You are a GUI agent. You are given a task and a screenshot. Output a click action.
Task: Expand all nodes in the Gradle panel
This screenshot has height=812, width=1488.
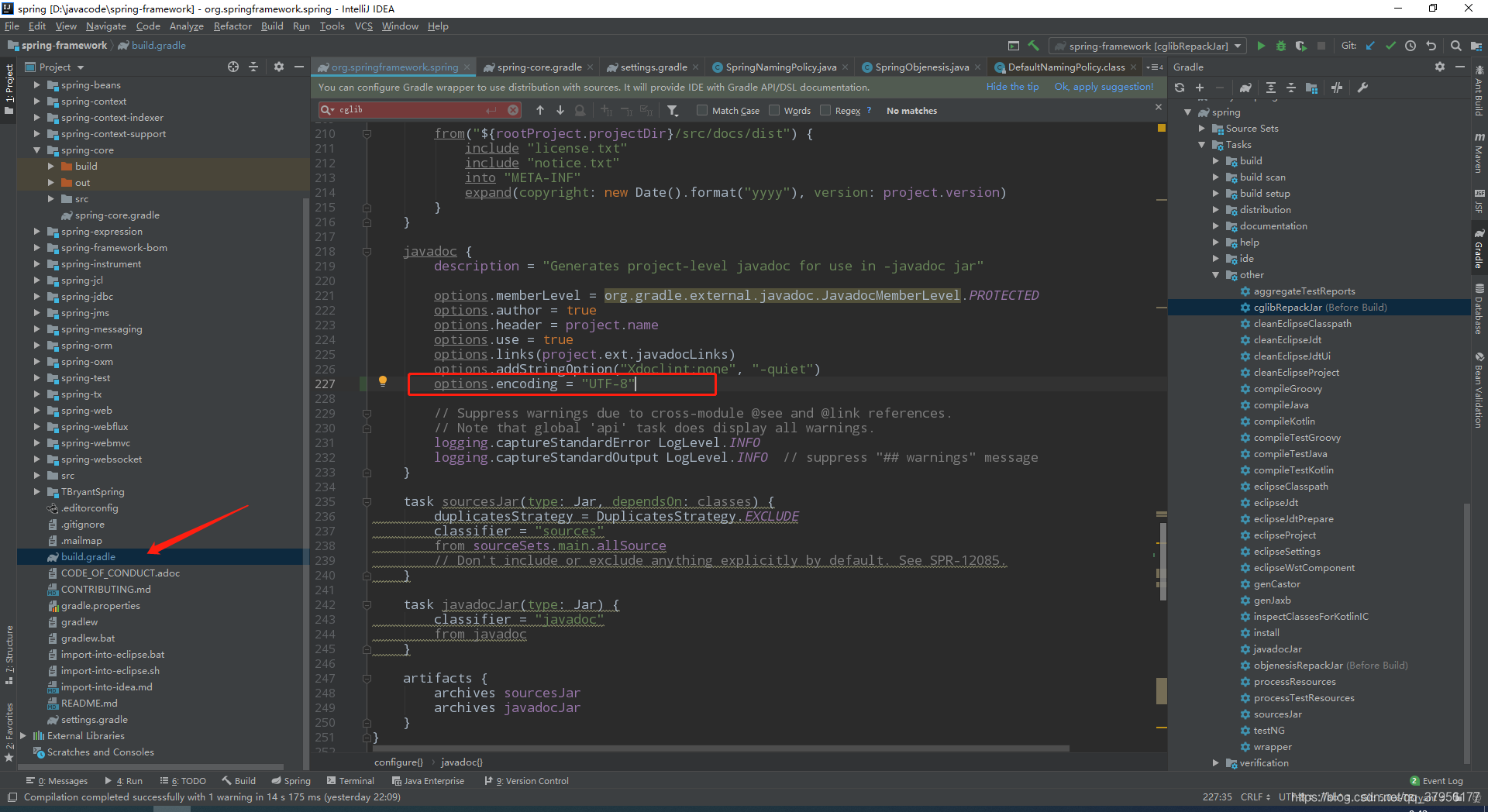[x=1271, y=88]
